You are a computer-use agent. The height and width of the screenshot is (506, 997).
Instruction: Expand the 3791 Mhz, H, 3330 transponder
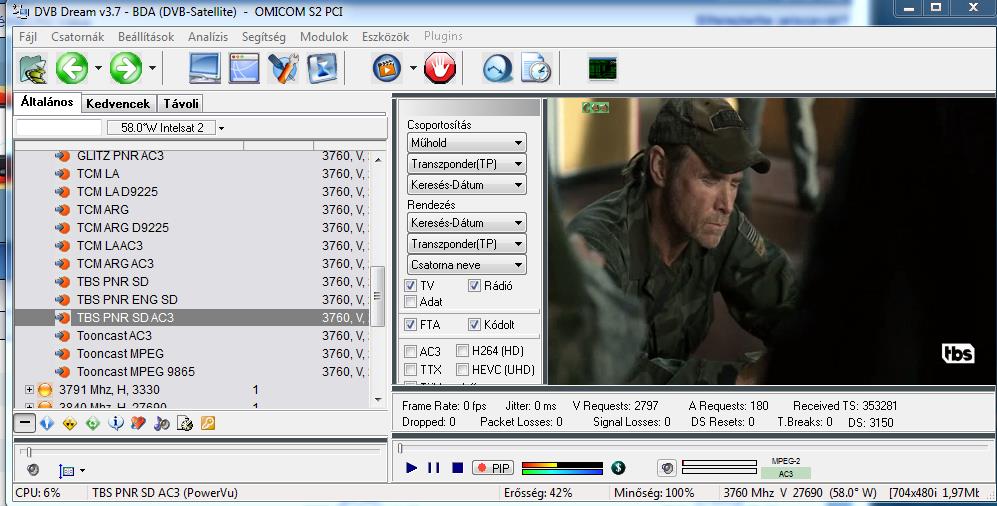click(29, 389)
